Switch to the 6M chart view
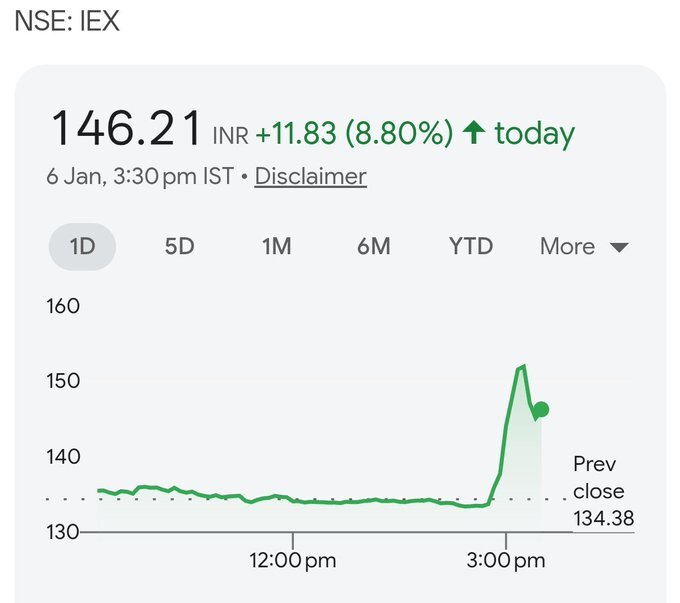Image resolution: width=680 pixels, height=603 pixels. coord(373,247)
